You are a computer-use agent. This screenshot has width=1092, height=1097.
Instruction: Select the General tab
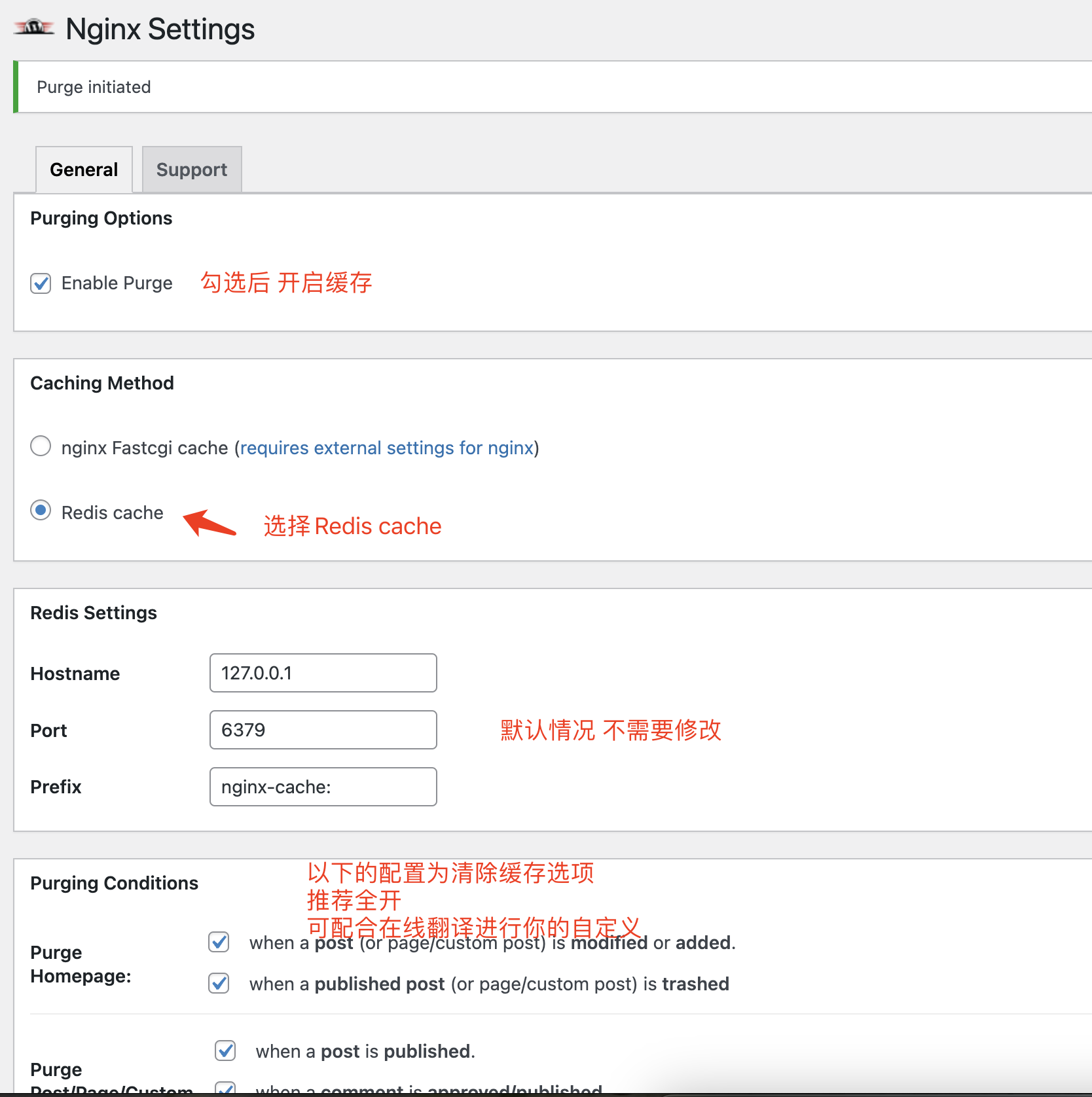tap(84, 170)
